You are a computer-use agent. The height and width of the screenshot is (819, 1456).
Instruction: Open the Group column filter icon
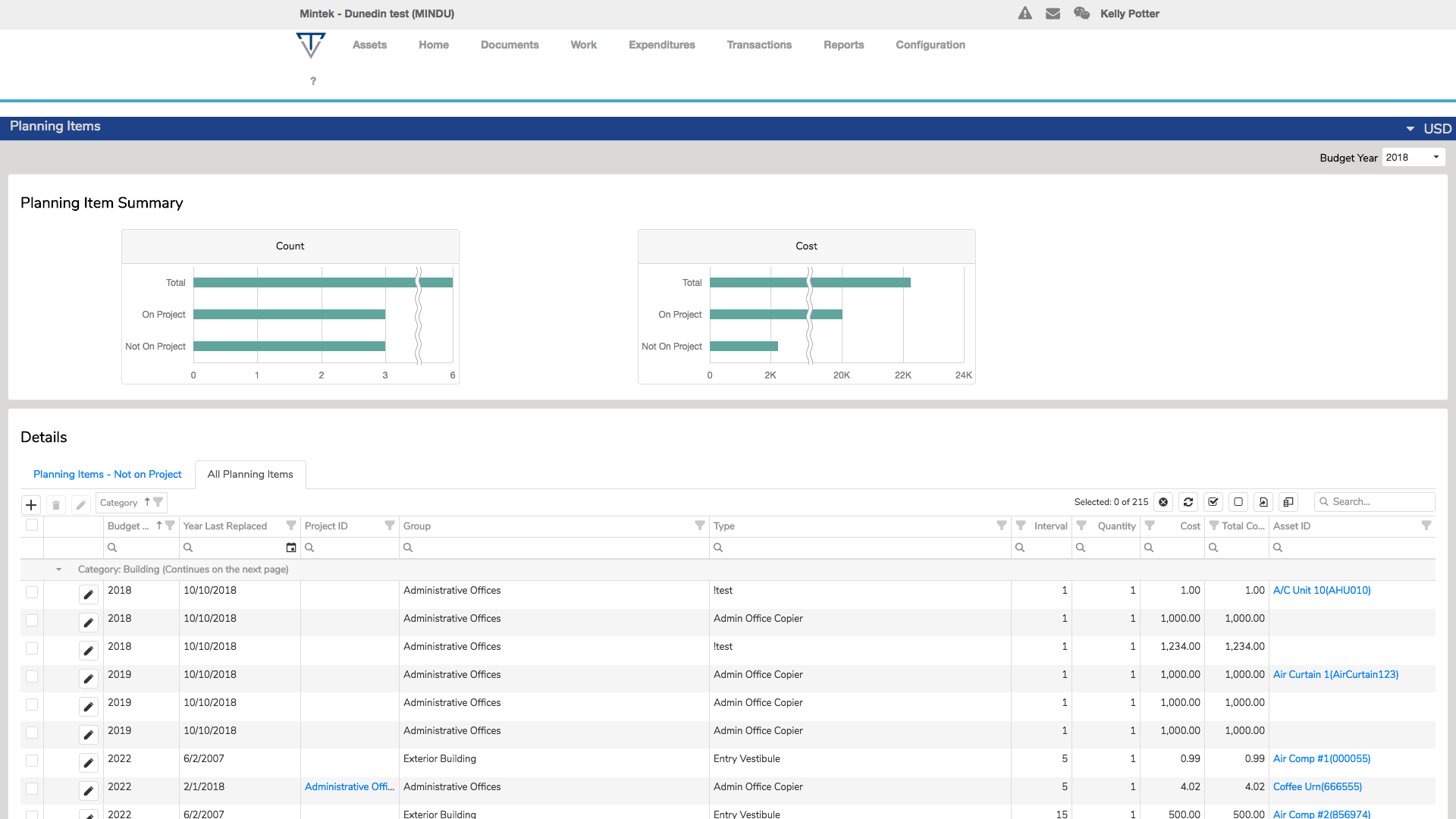pyautogui.click(x=699, y=526)
